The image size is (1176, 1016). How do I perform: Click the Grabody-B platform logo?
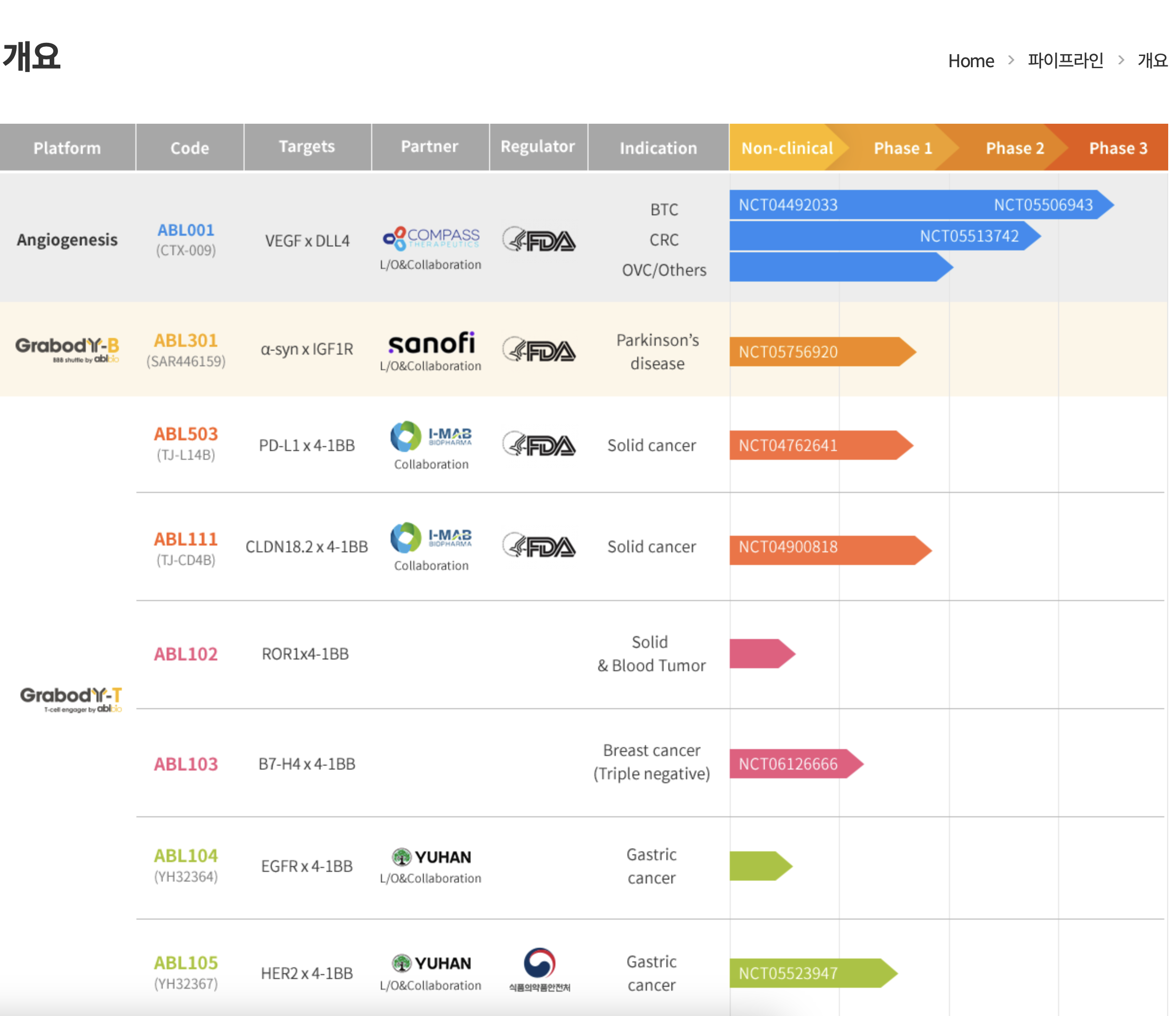coord(67,349)
